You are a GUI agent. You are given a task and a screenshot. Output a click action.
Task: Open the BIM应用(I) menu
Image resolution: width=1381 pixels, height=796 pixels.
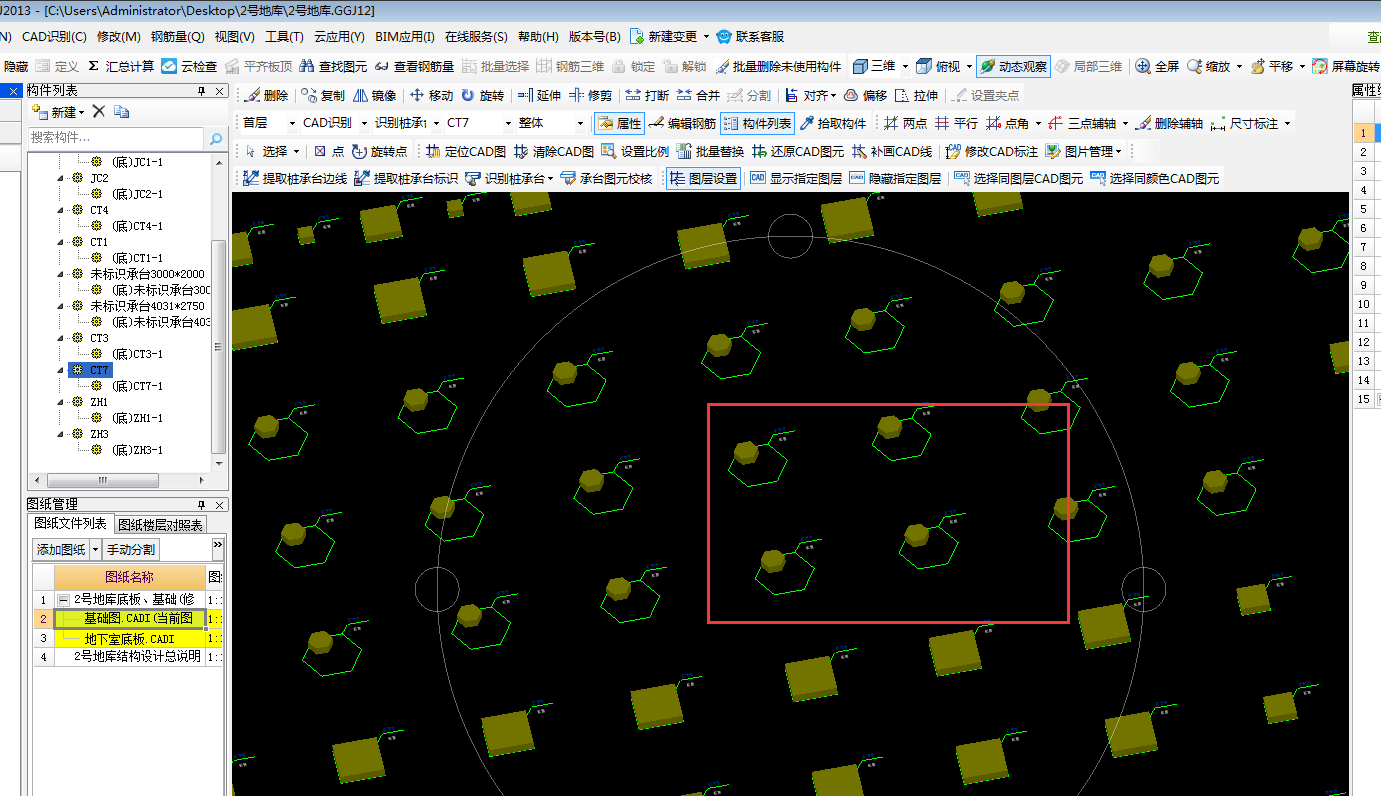pos(405,36)
